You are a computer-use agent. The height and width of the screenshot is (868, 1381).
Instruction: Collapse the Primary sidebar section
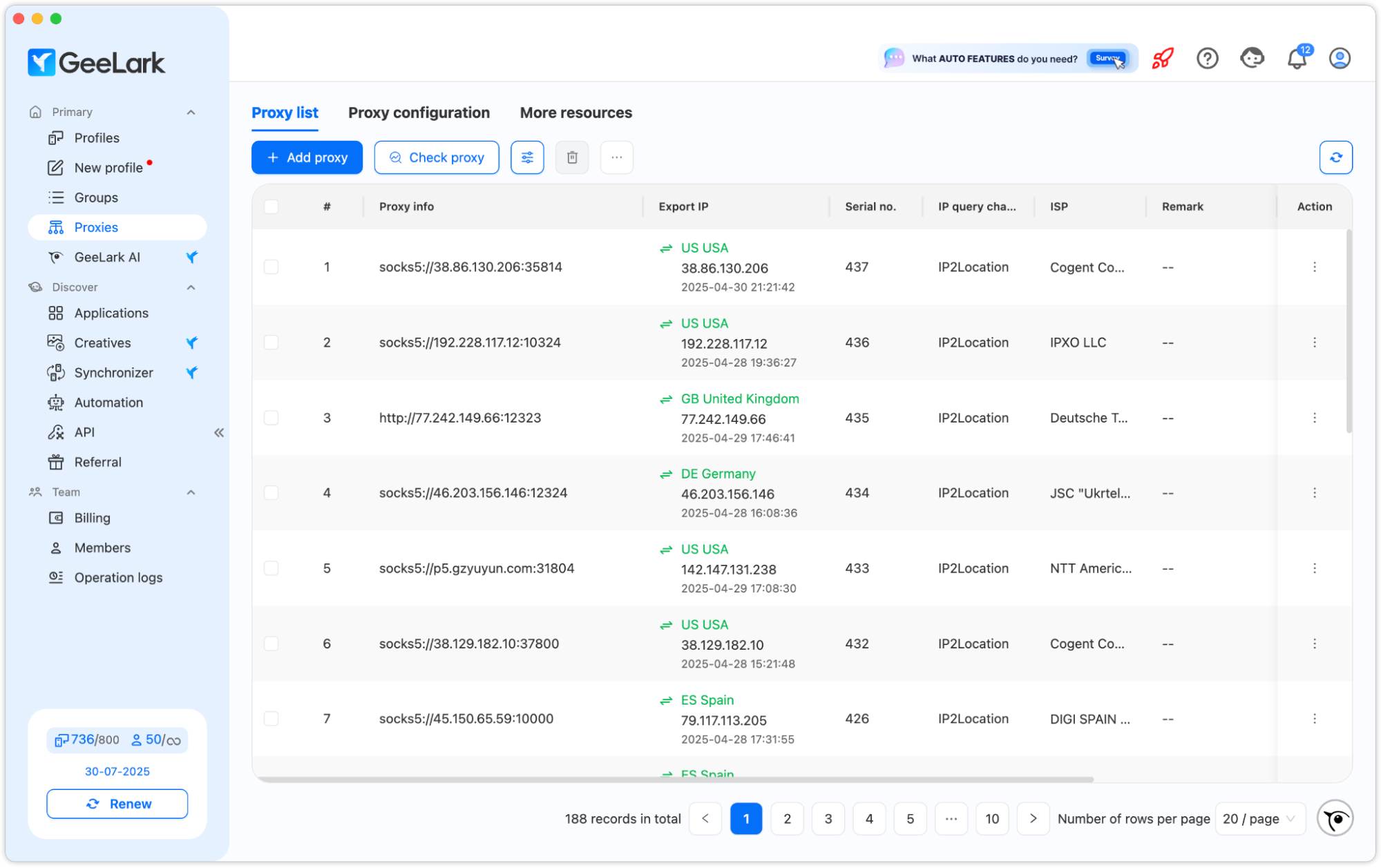[x=191, y=113]
